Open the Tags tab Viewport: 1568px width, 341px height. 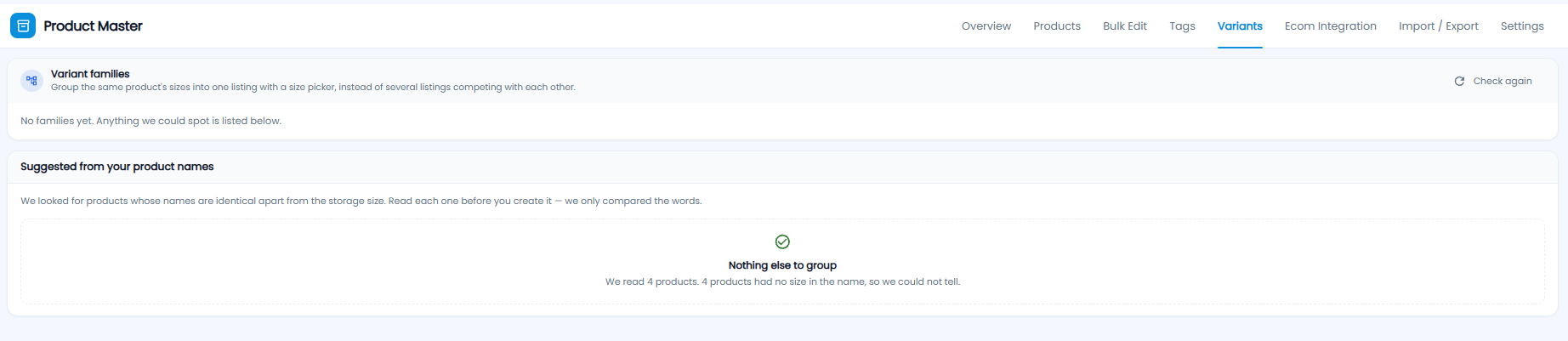(x=1182, y=26)
